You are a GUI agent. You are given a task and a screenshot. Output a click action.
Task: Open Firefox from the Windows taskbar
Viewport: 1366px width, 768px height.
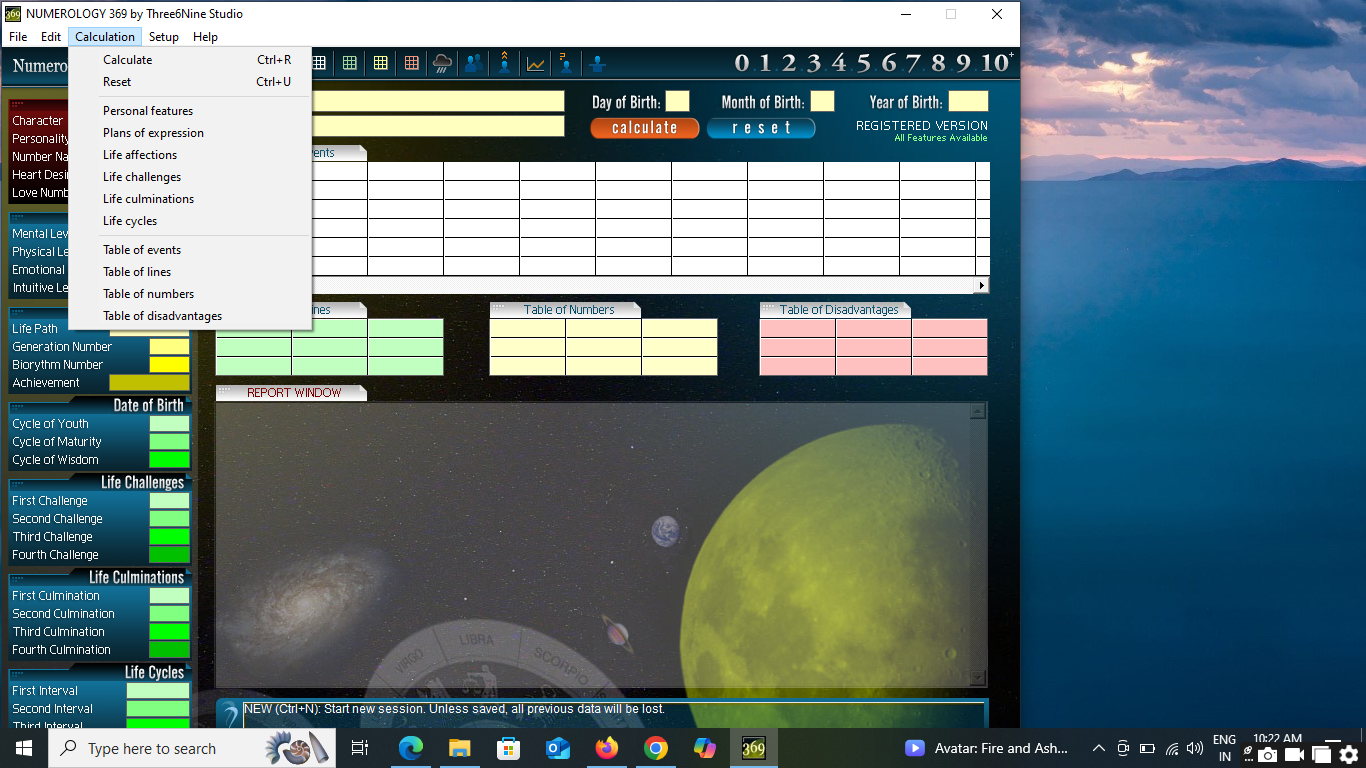606,748
